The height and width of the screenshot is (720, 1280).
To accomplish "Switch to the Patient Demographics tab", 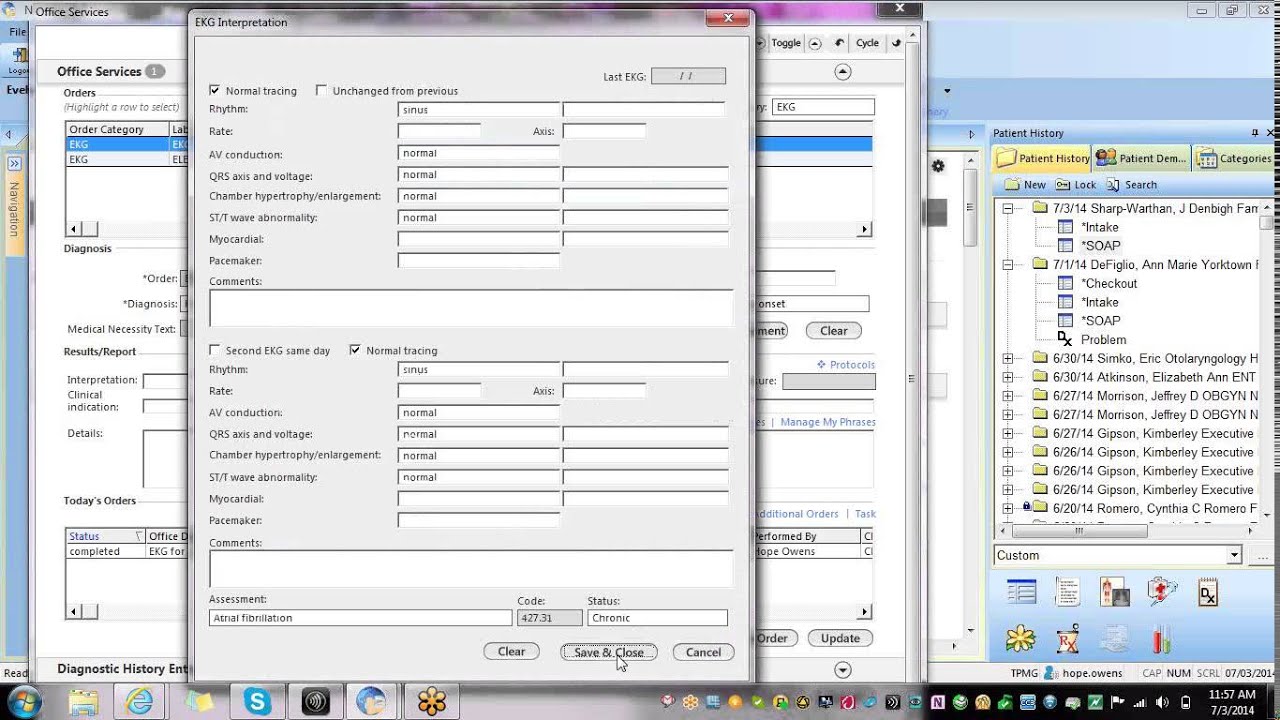I will [x=1141, y=158].
